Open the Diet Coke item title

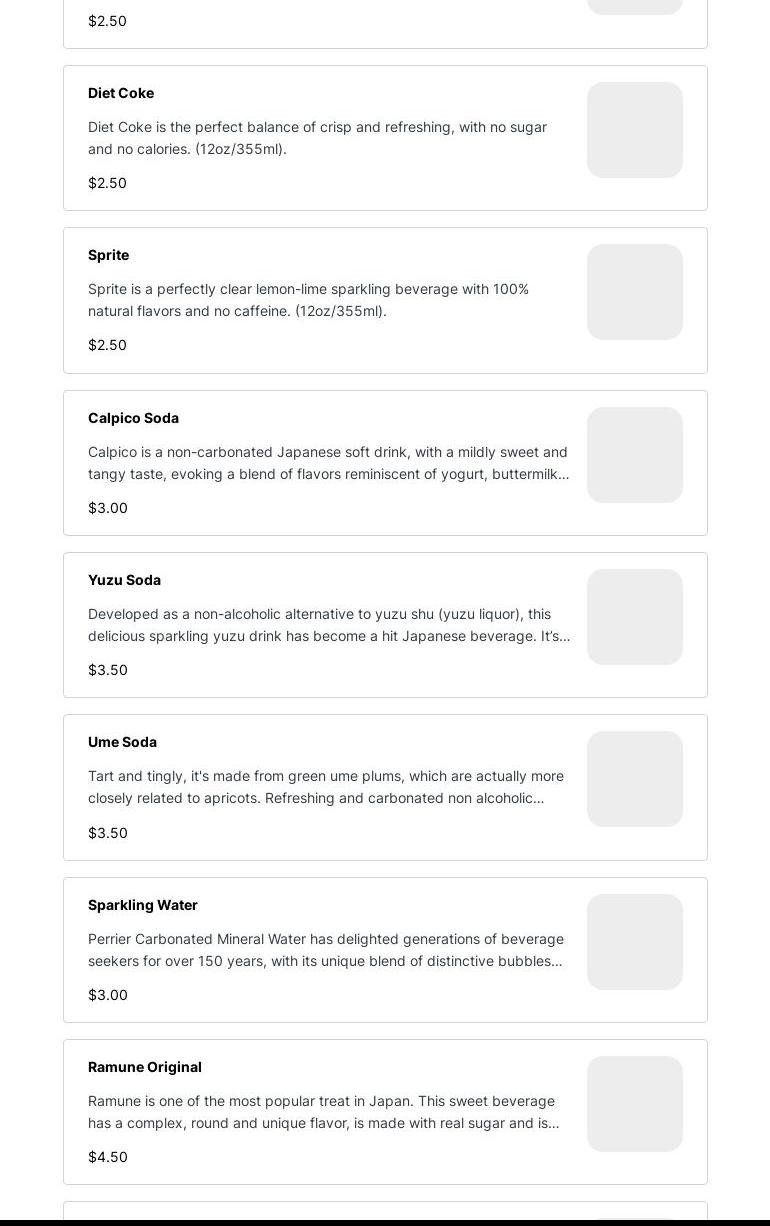point(121,93)
